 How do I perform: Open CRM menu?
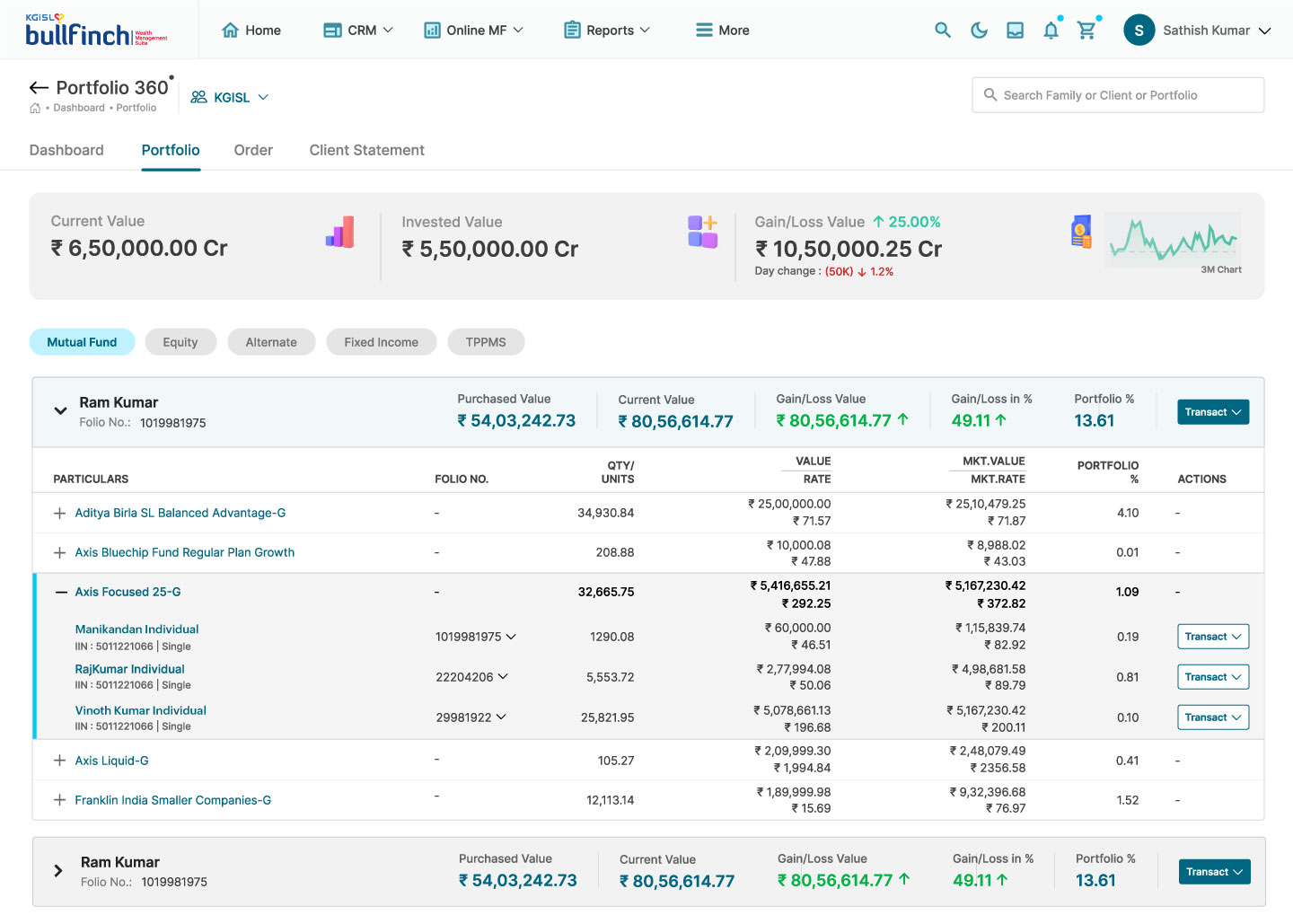coord(358,30)
